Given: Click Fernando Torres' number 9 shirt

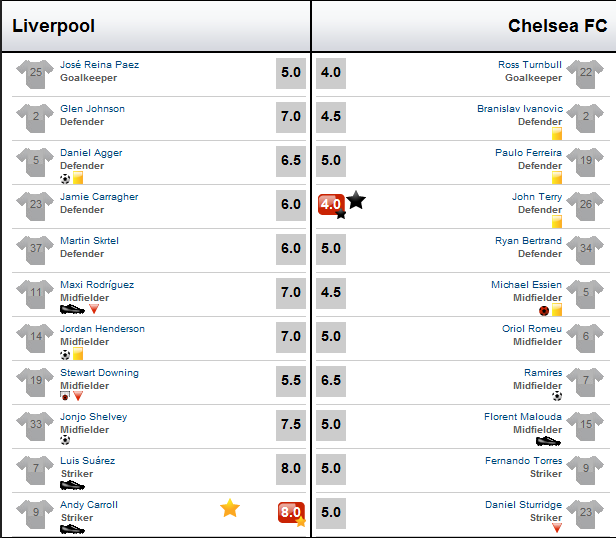Looking at the screenshot, I should 585,470.
